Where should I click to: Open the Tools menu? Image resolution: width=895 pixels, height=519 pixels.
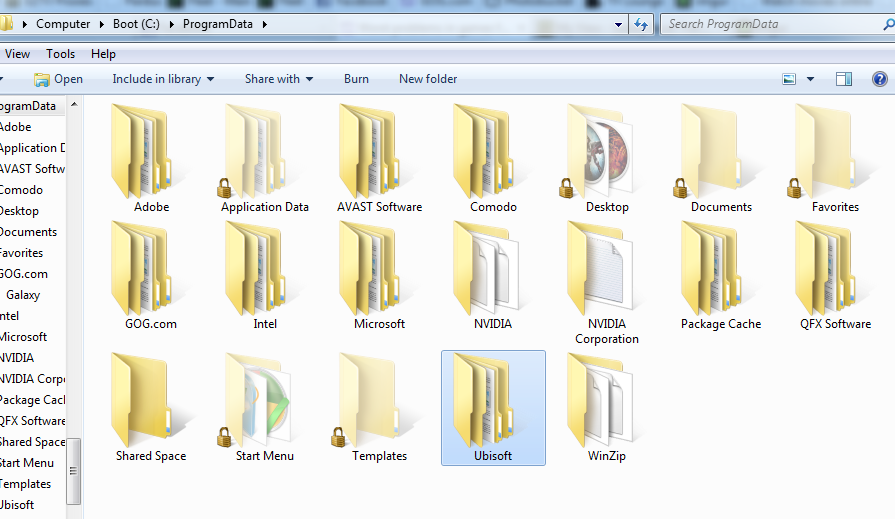[61, 54]
